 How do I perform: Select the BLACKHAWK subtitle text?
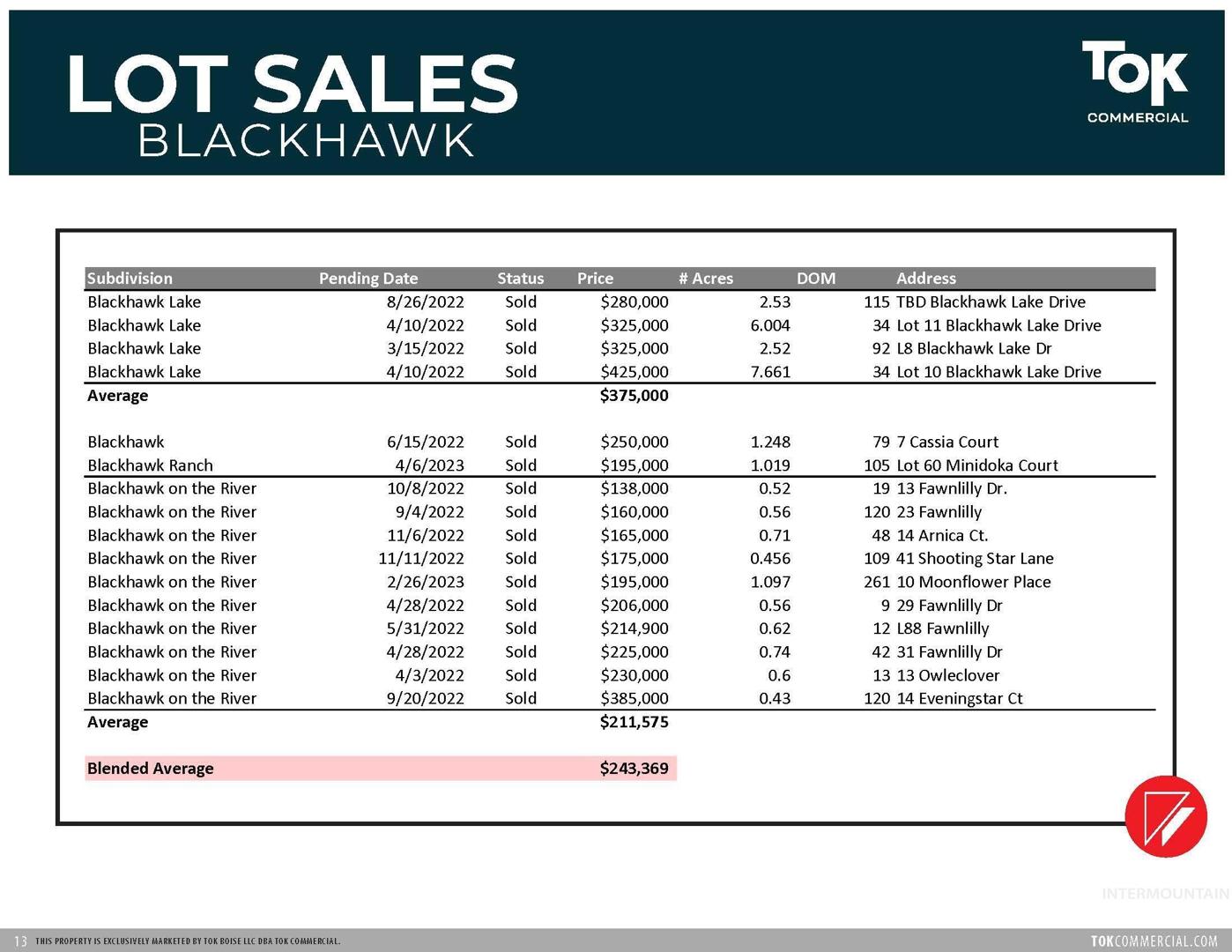click(x=306, y=141)
